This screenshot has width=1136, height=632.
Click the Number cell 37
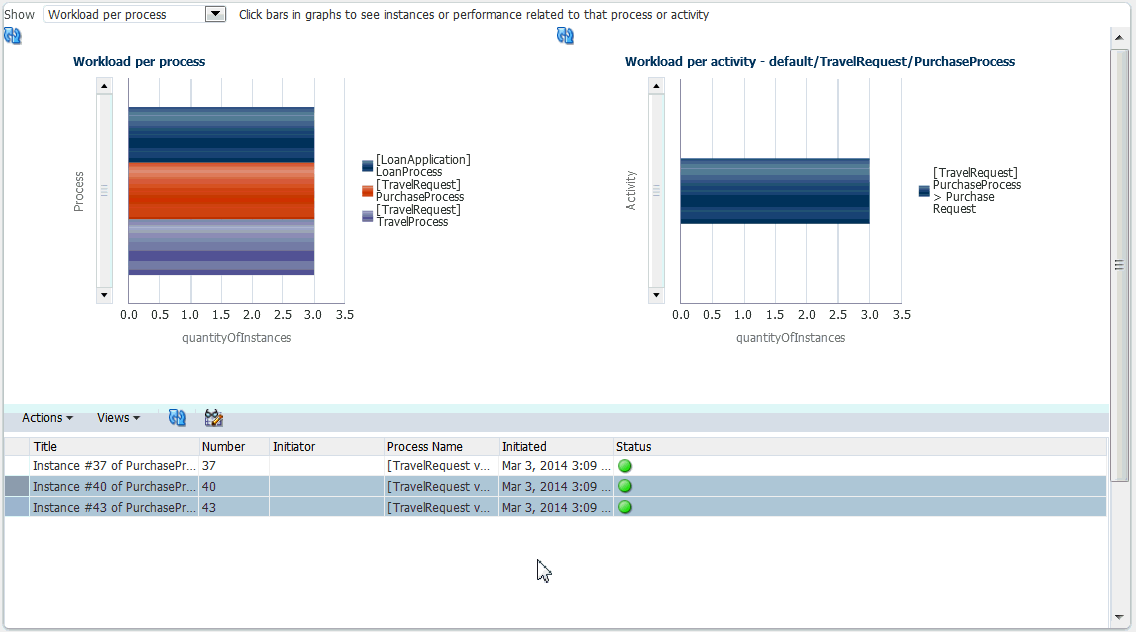pyautogui.click(x=234, y=465)
